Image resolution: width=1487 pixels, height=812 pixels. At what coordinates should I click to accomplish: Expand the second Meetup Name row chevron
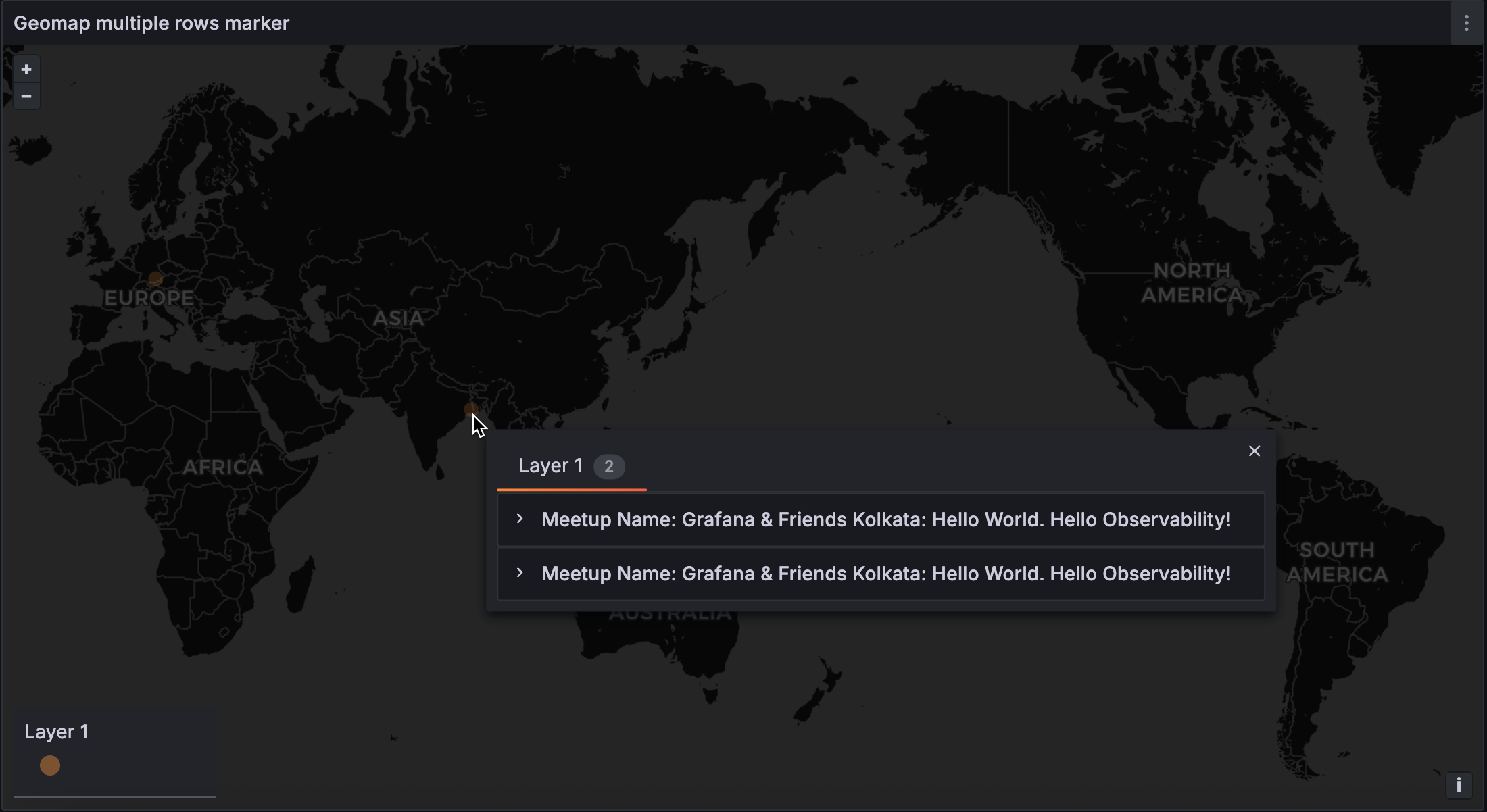[520, 573]
